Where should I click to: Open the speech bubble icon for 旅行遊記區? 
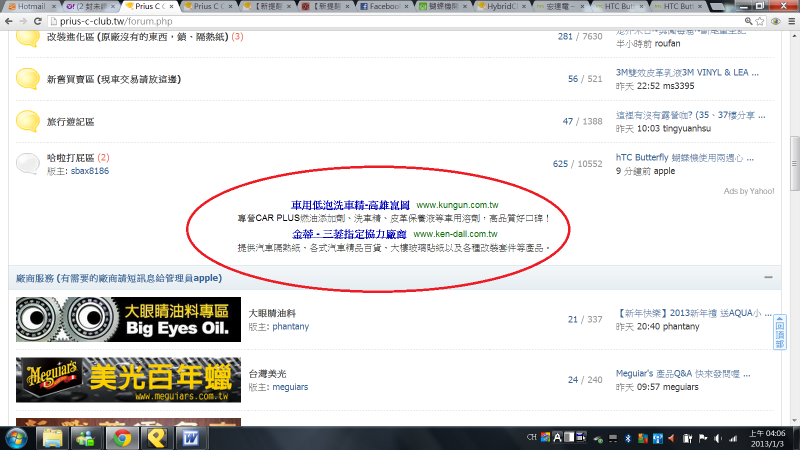click(x=28, y=121)
